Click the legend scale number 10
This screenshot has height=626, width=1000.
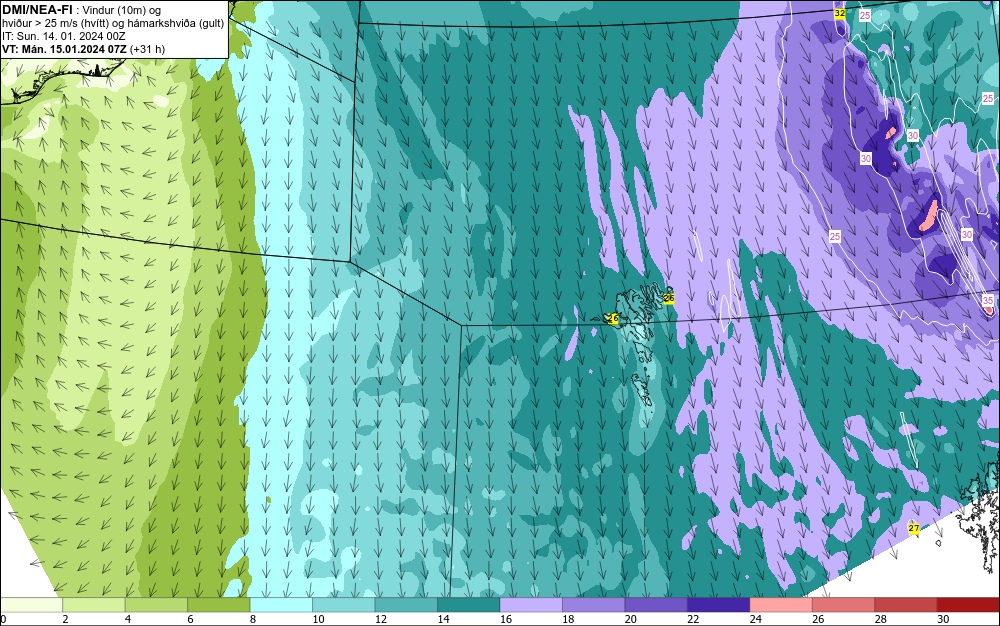[x=318, y=619]
